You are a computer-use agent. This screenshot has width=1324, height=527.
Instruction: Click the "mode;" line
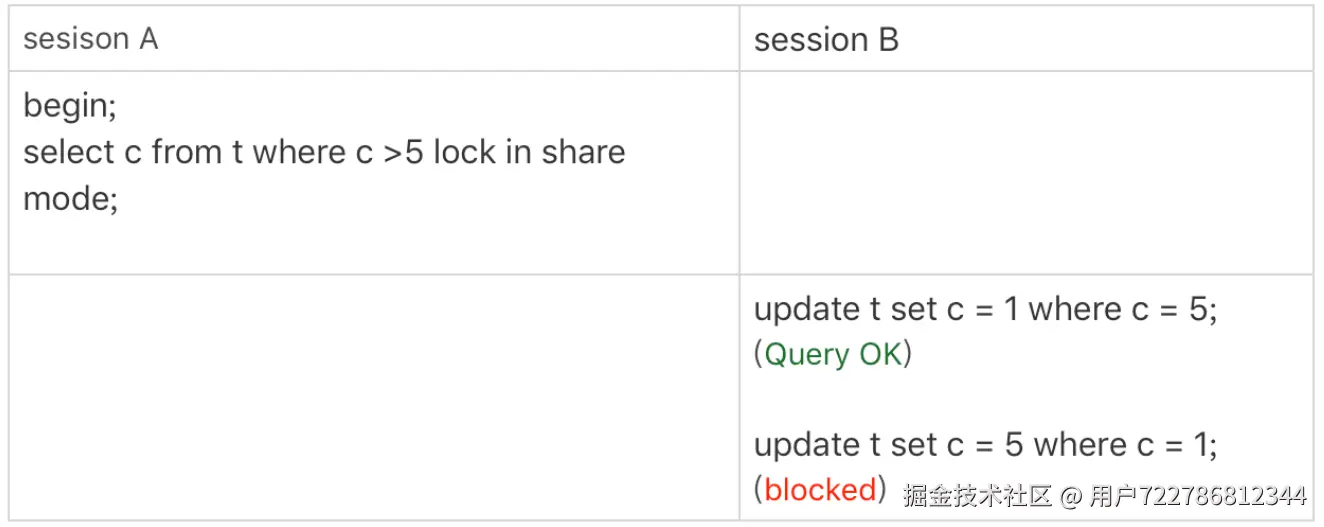tap(70, 197)
